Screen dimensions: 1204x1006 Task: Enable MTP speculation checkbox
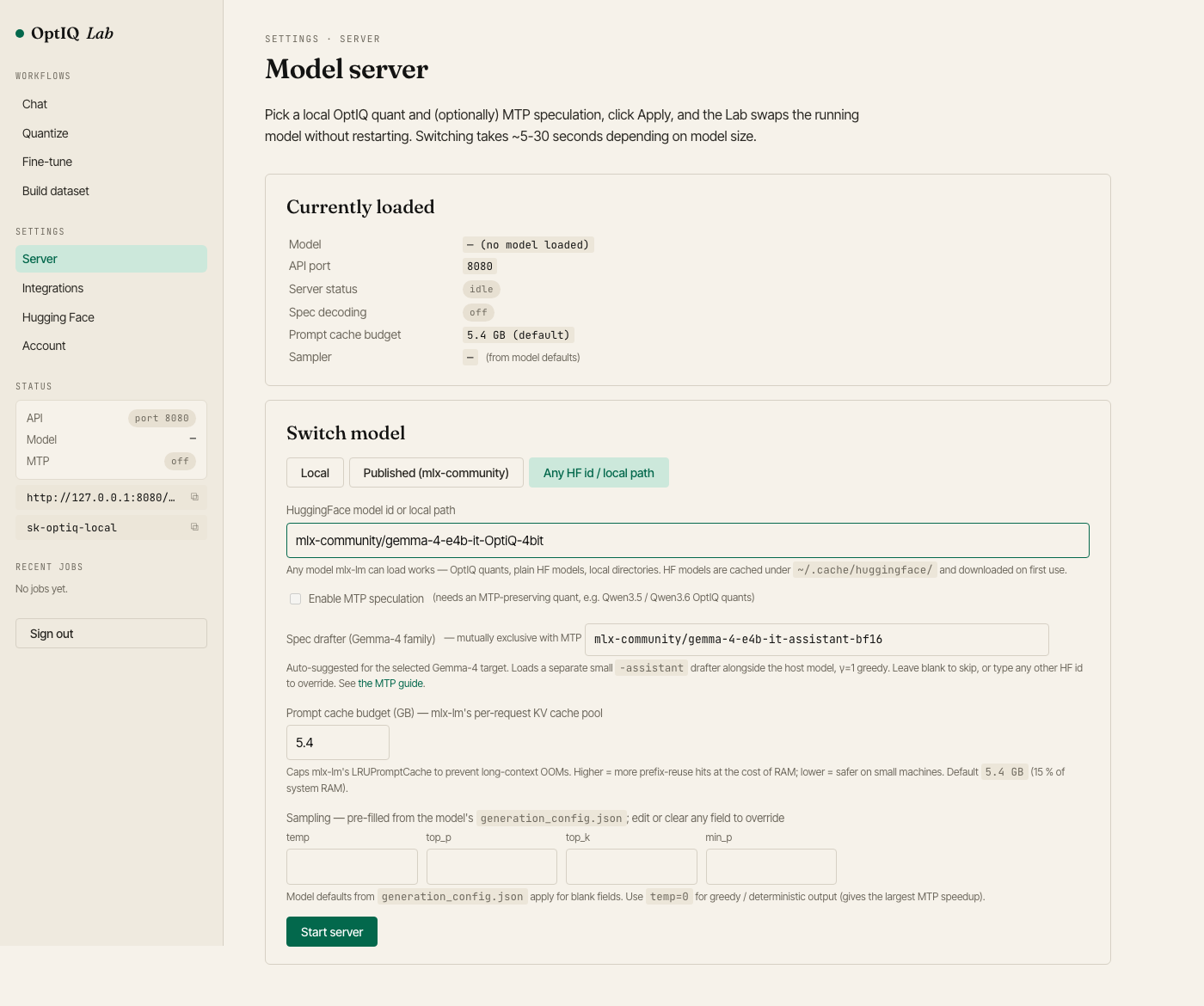coord(295,598)
